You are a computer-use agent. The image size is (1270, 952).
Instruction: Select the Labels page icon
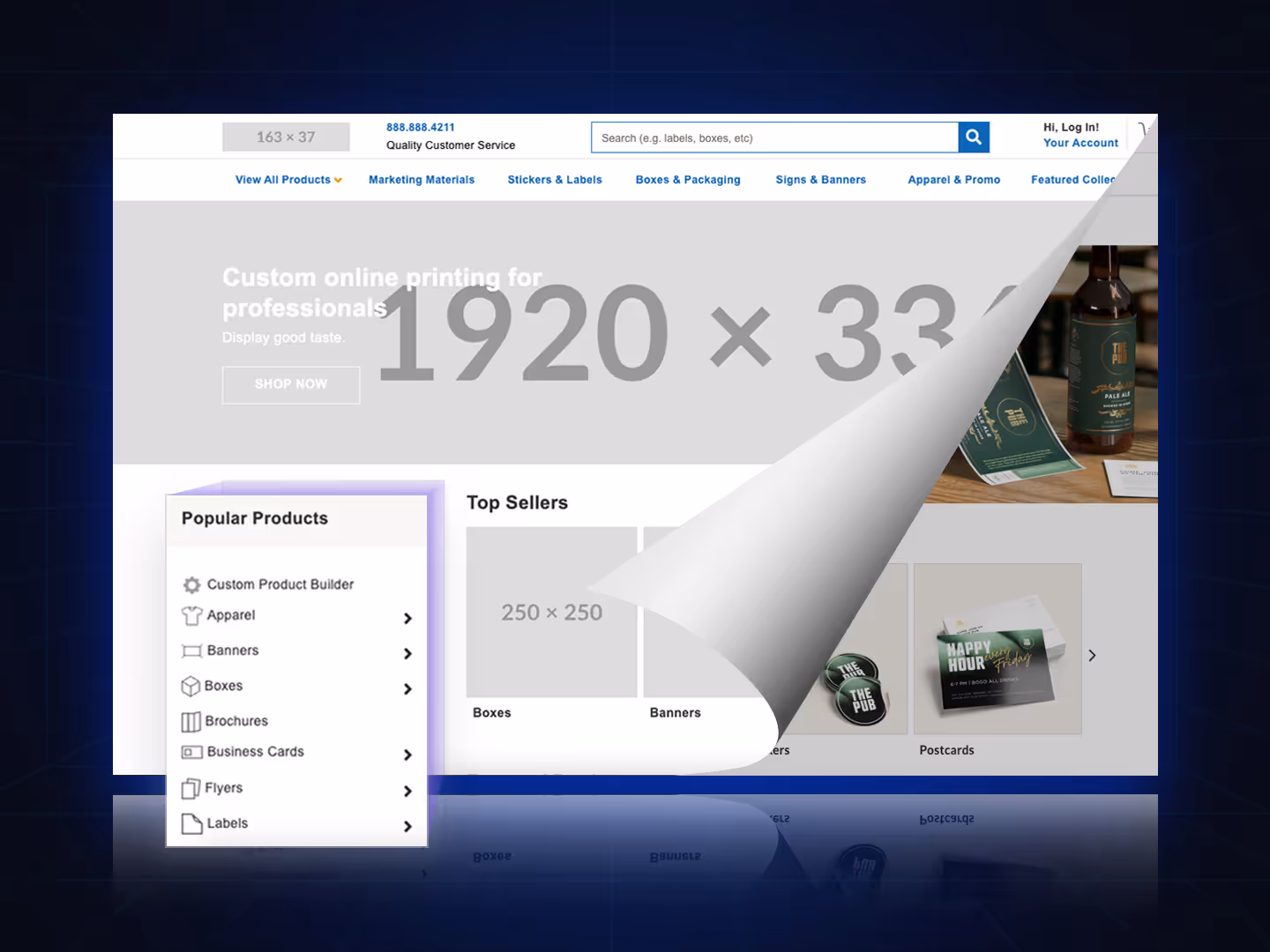(192, 823)
